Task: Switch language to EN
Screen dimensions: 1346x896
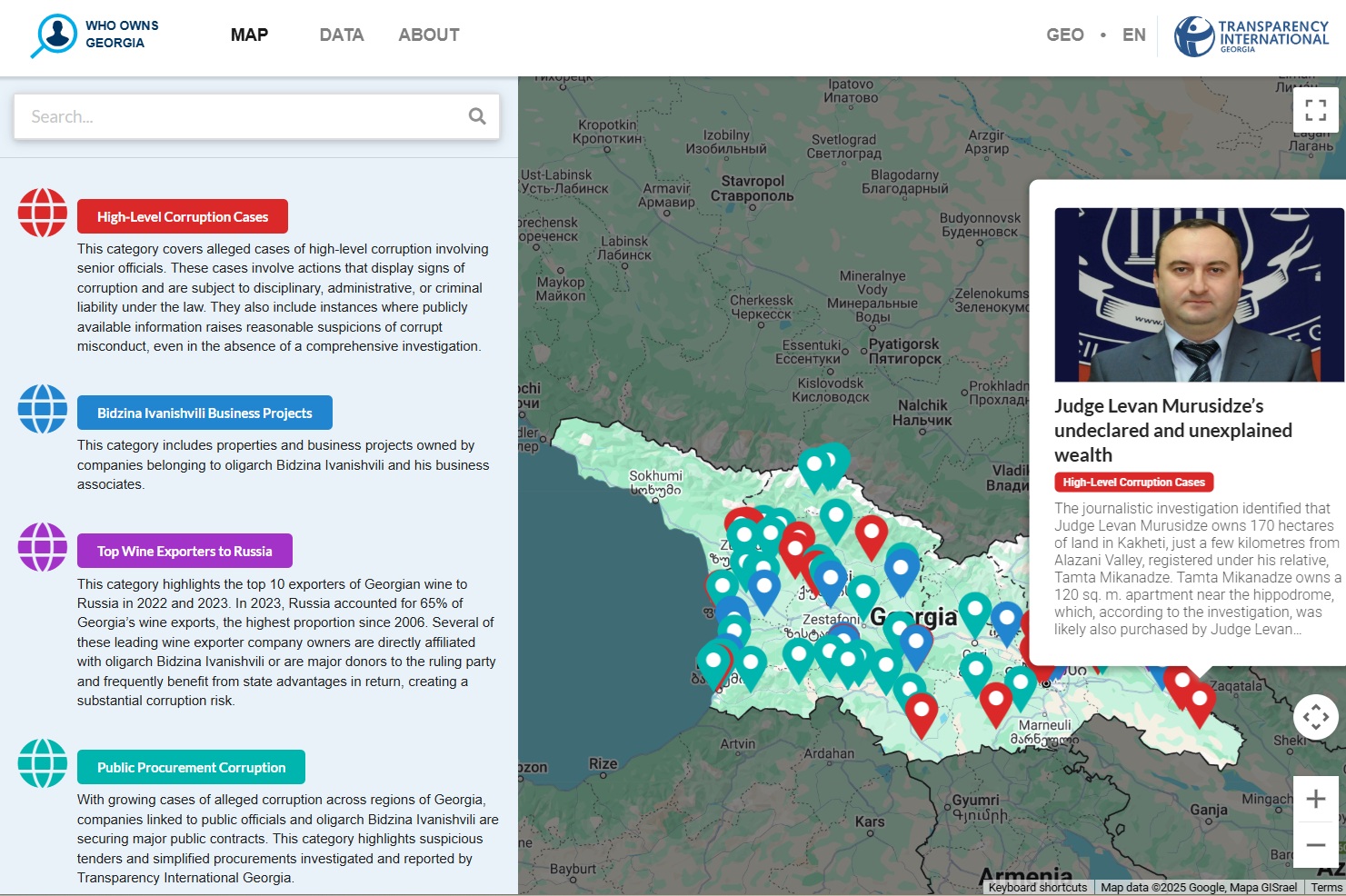Action: [x=1134, y=35]
